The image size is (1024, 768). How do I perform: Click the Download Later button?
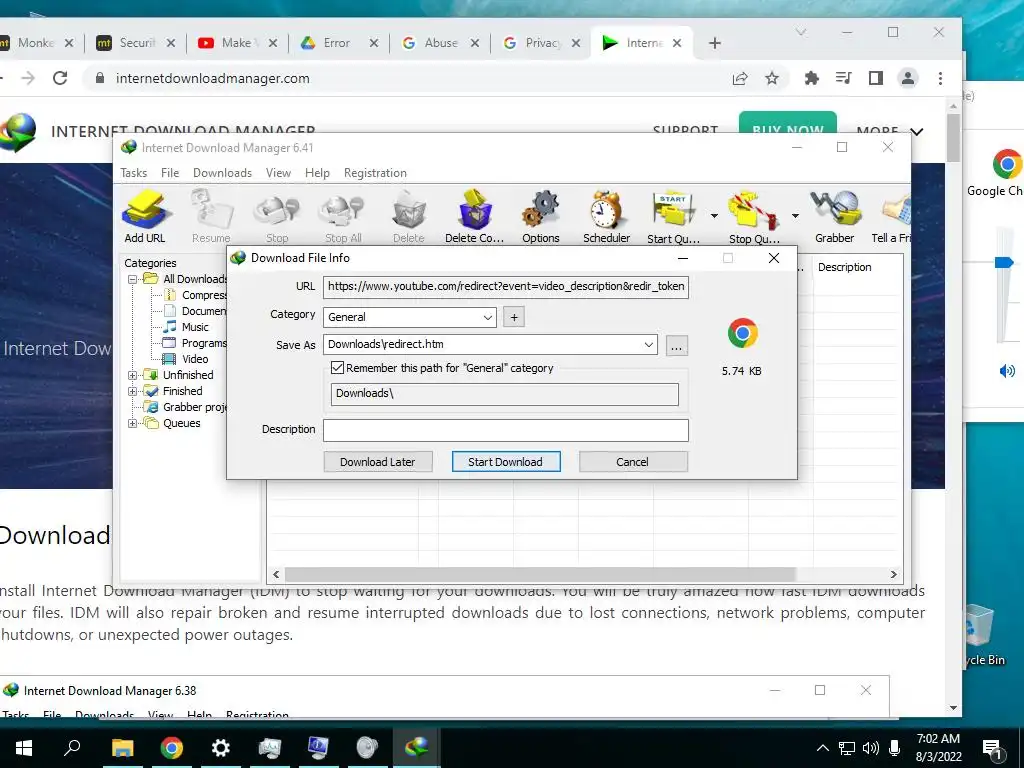point(377,462)
